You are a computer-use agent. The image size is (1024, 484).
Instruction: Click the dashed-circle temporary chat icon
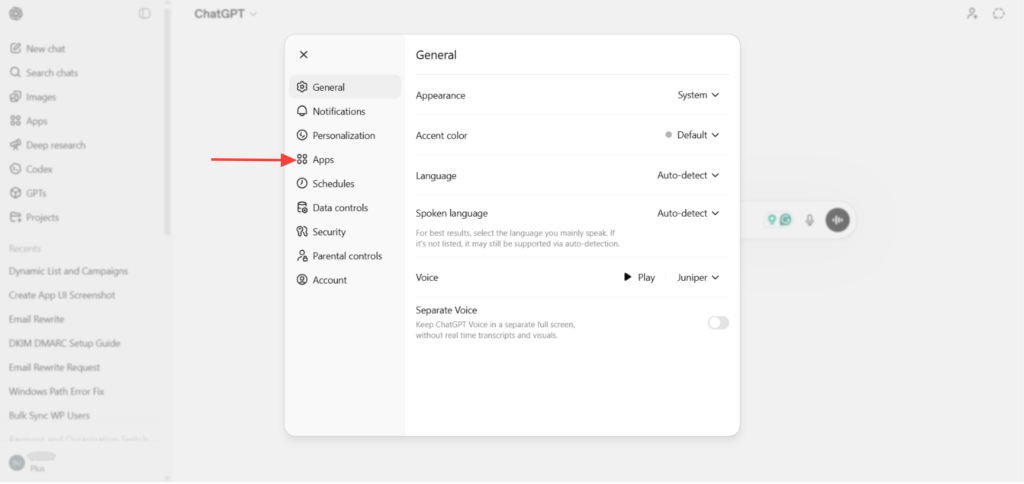(x=999, y=14)
